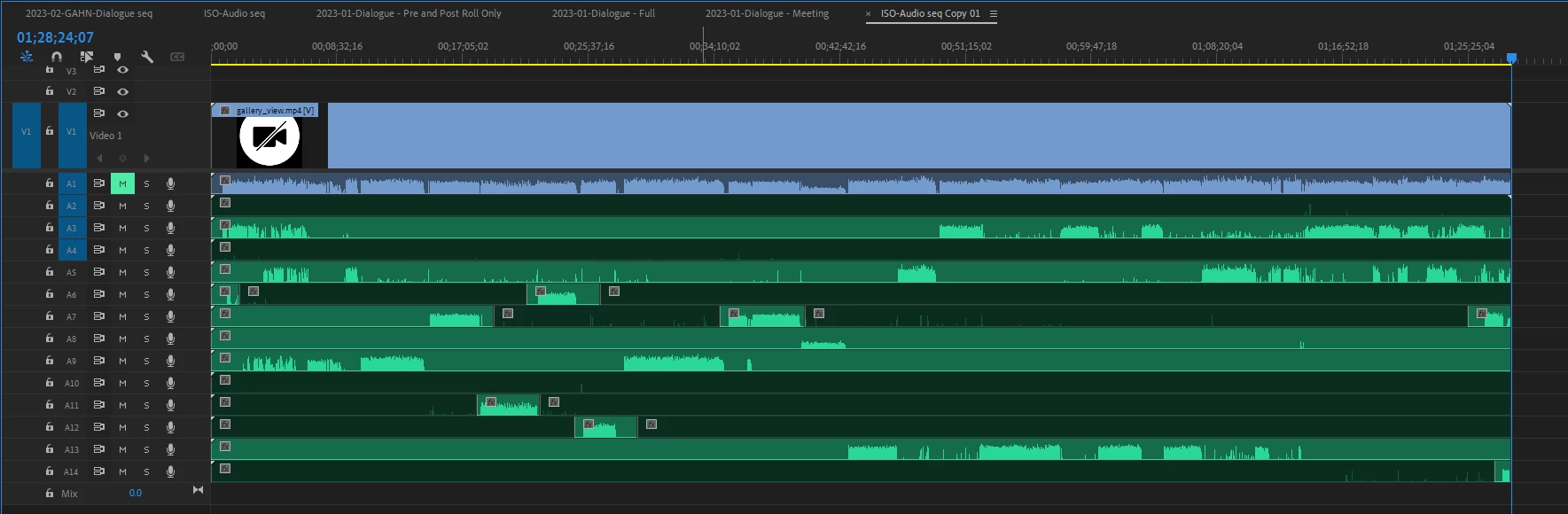The width and height of the screenshot is (1568, 514).
Task: Mute track A2
Action: pyautogui.click(x=122, y=206)
